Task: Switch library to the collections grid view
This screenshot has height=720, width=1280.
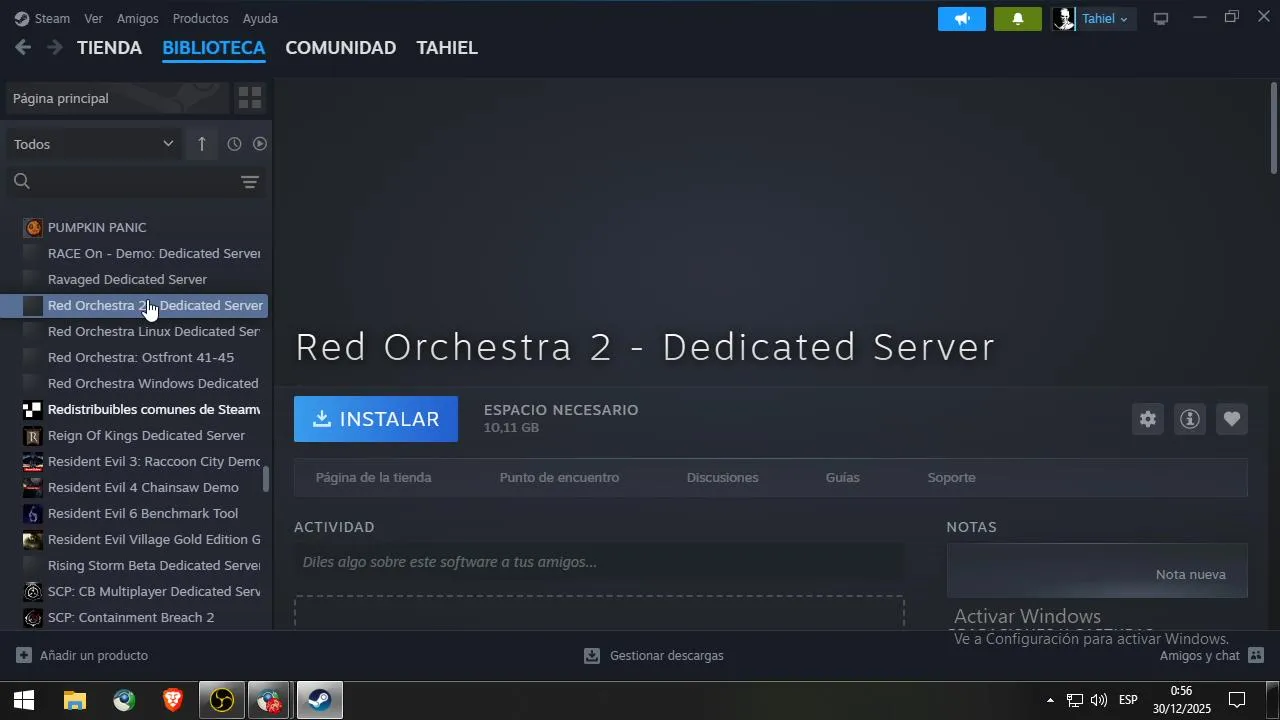Action: [x=250, y=98]
